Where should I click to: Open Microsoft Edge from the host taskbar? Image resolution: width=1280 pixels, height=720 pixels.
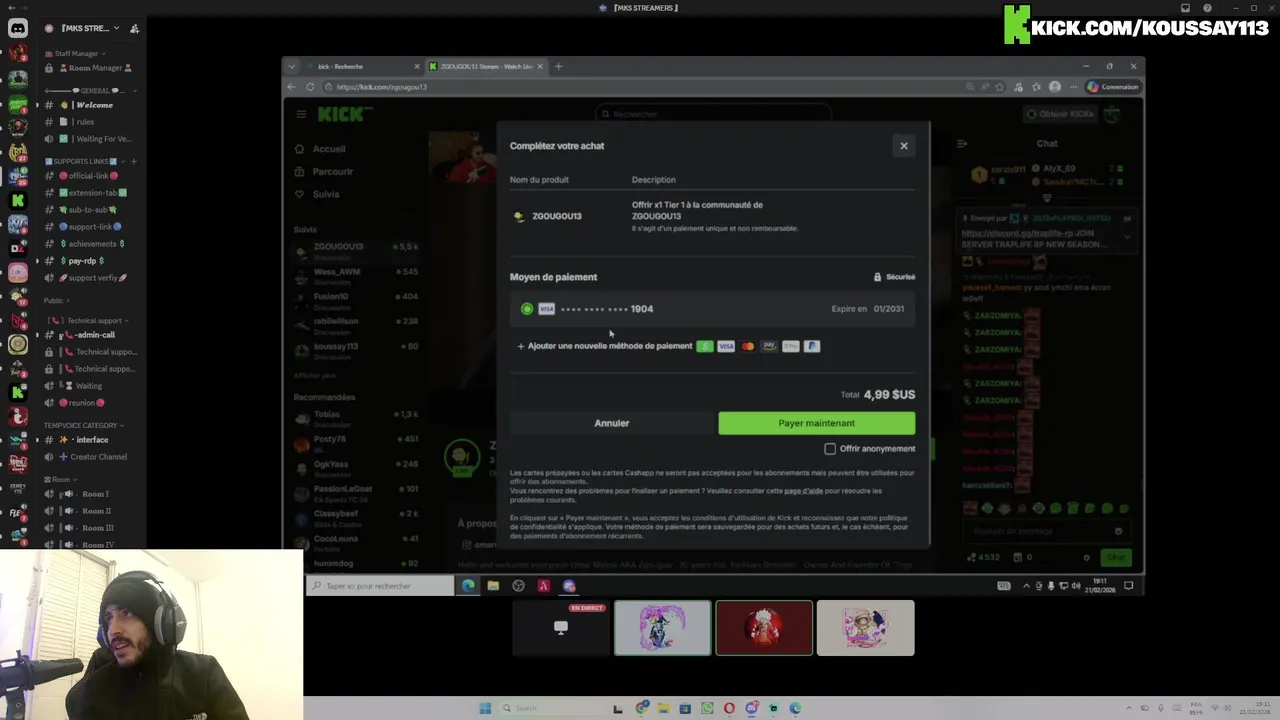(x=795, y=708)
